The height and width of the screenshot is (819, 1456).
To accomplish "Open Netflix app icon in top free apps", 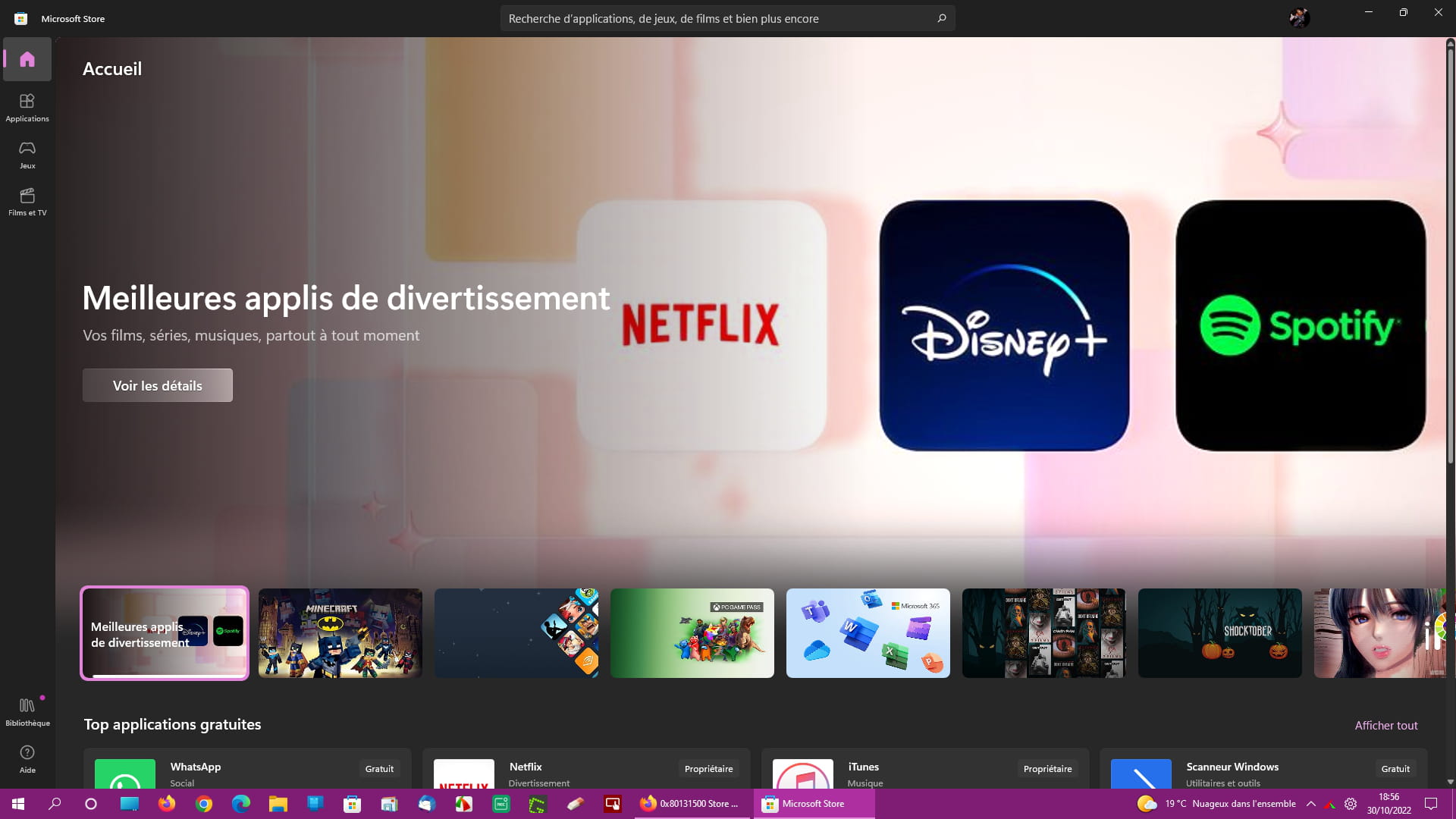I will click(x=464, y=773).
